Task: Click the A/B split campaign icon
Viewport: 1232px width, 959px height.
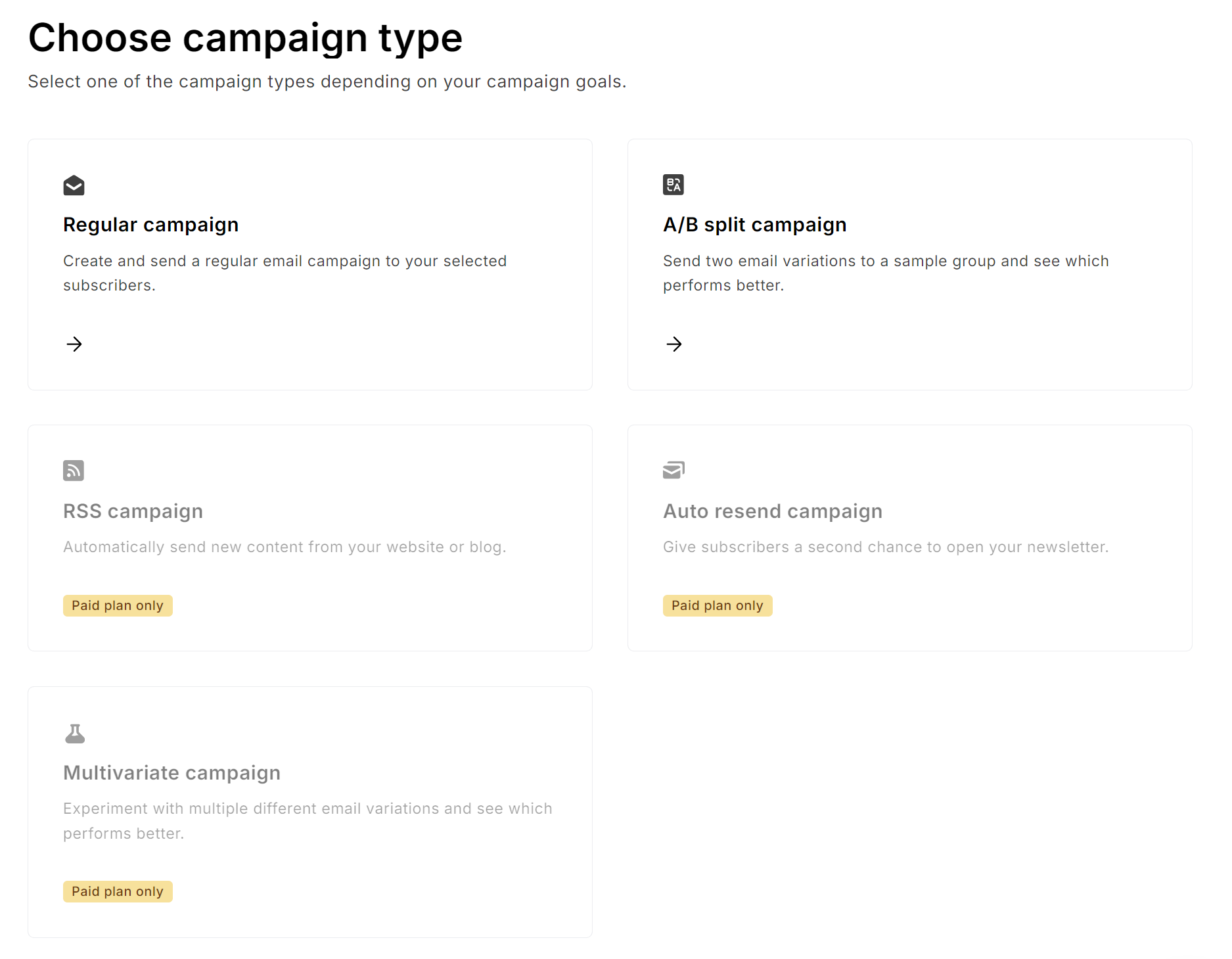Action: tap(673, 185)
